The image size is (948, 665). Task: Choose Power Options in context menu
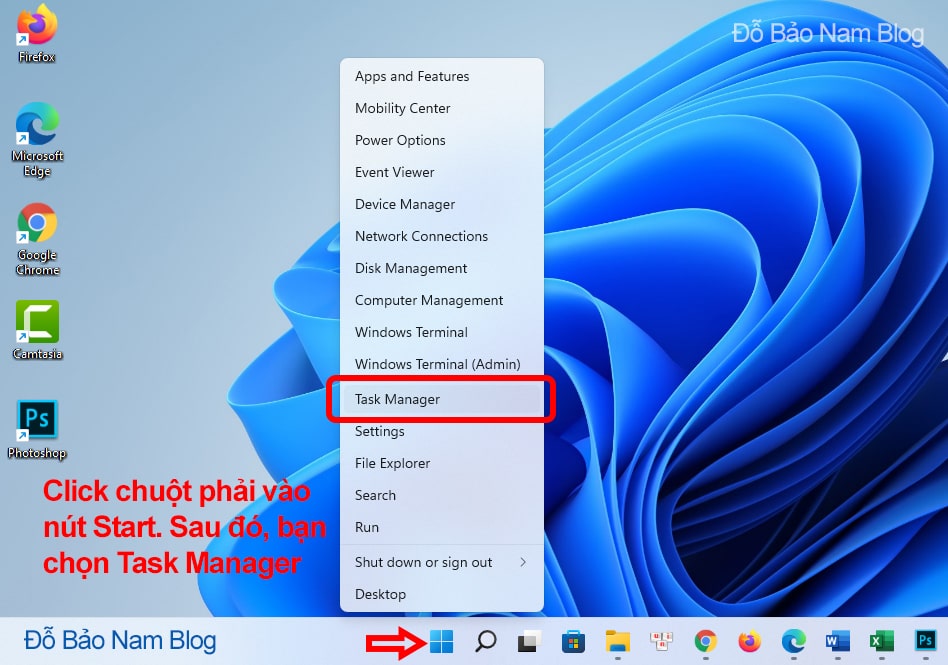tap(442, 140)
